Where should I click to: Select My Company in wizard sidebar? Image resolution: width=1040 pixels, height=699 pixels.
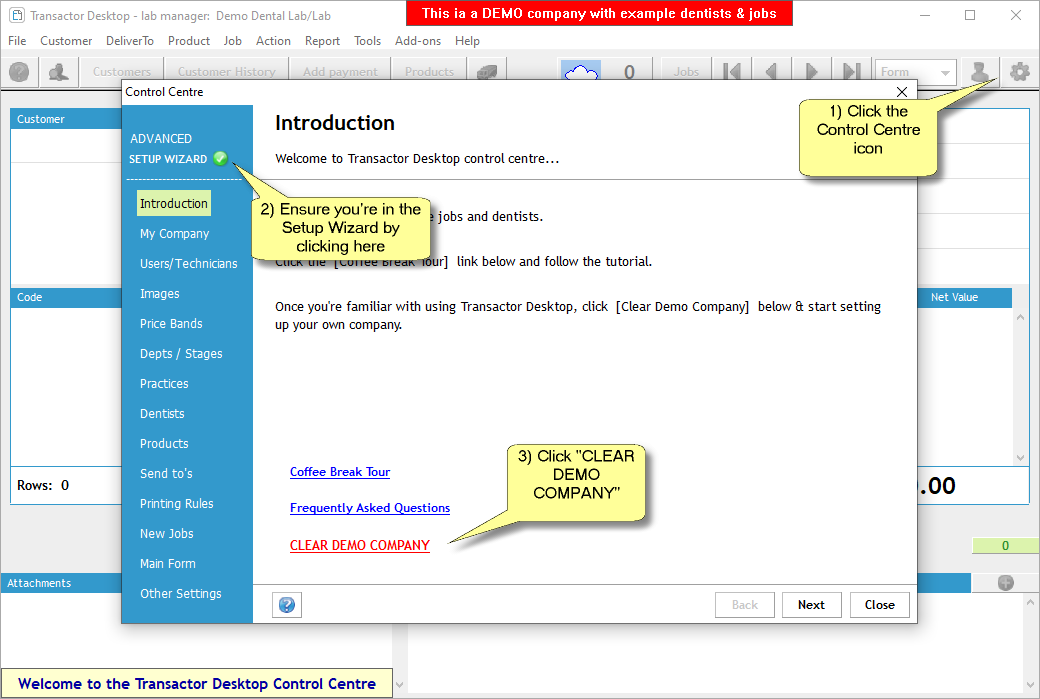tap(174, 234)
